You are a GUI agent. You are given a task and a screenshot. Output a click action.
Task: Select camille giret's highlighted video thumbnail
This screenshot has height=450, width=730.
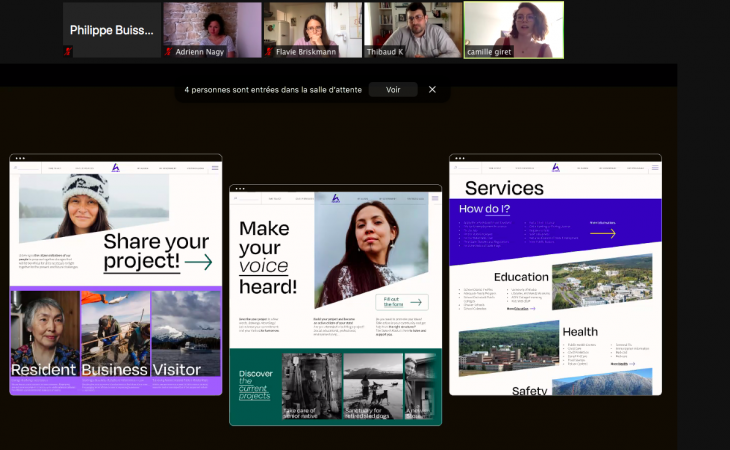click(513, 29)
